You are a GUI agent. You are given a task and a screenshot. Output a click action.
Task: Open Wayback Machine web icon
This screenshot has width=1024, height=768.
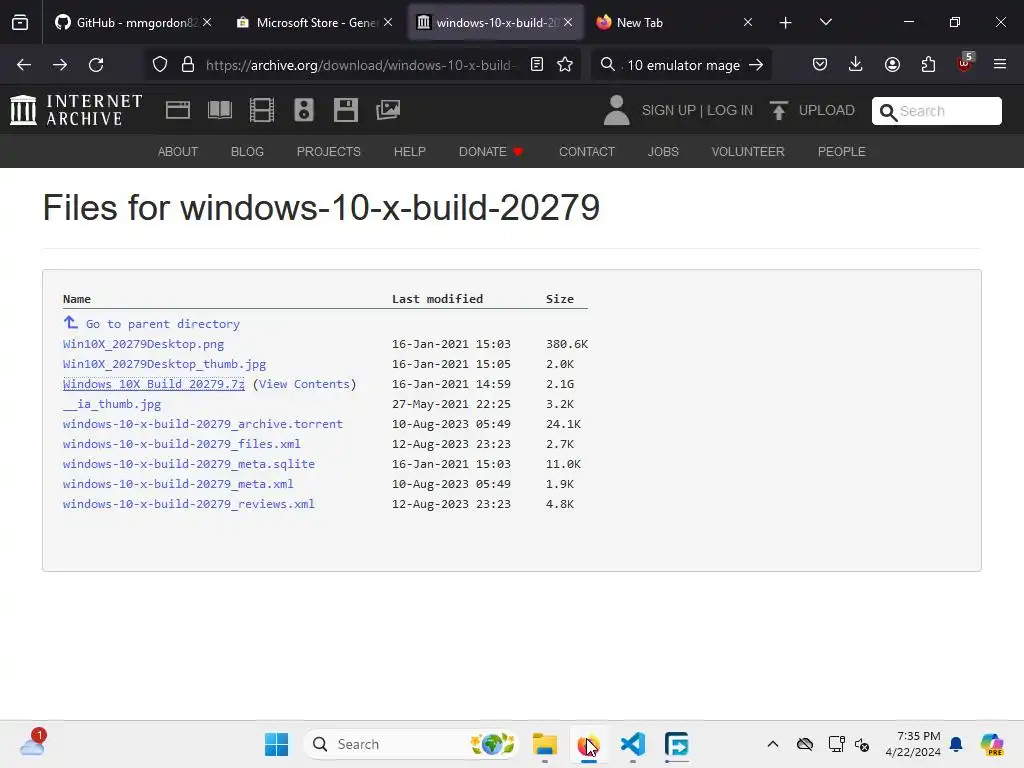tap(178, 110)
